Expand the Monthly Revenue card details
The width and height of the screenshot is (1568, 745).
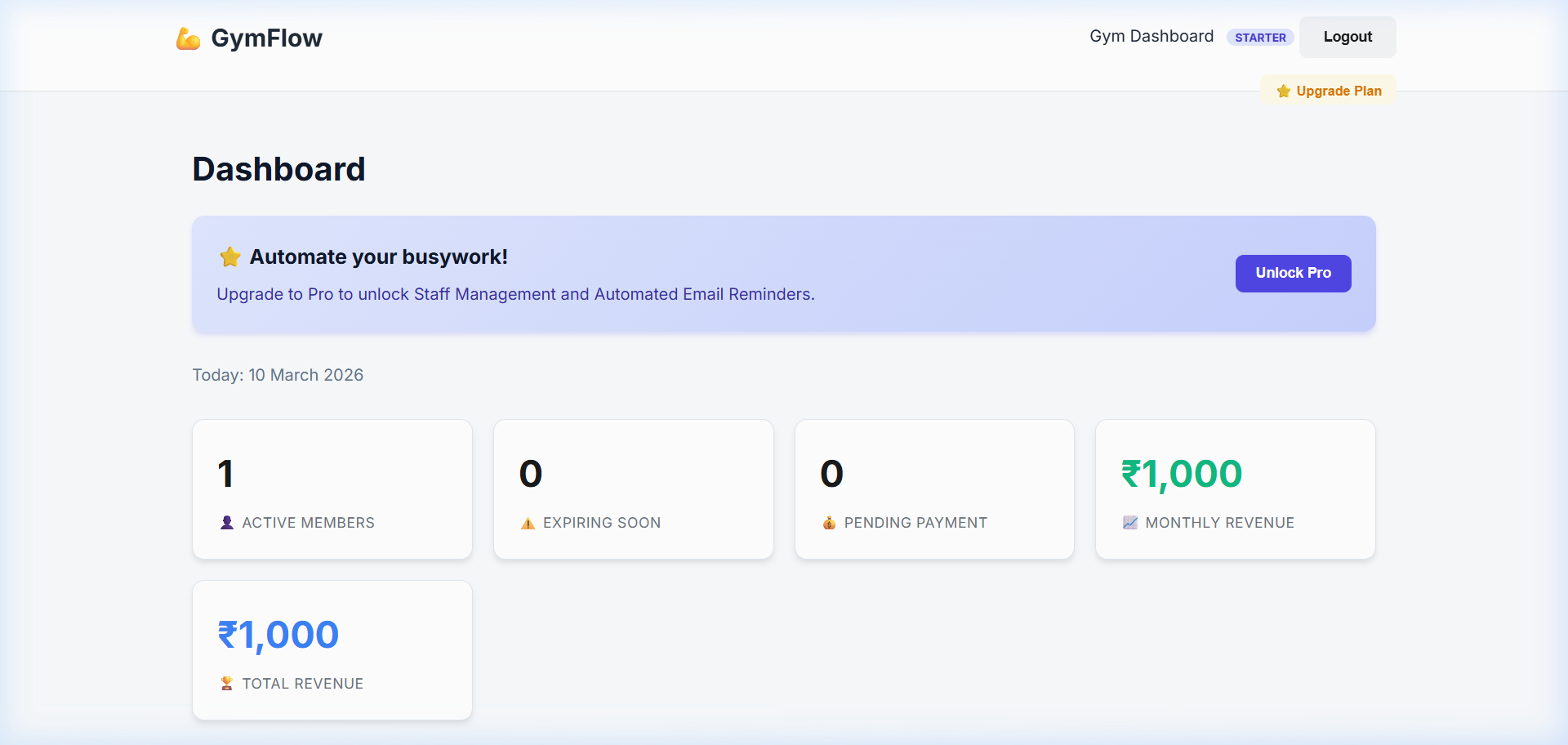[1235, 488]
